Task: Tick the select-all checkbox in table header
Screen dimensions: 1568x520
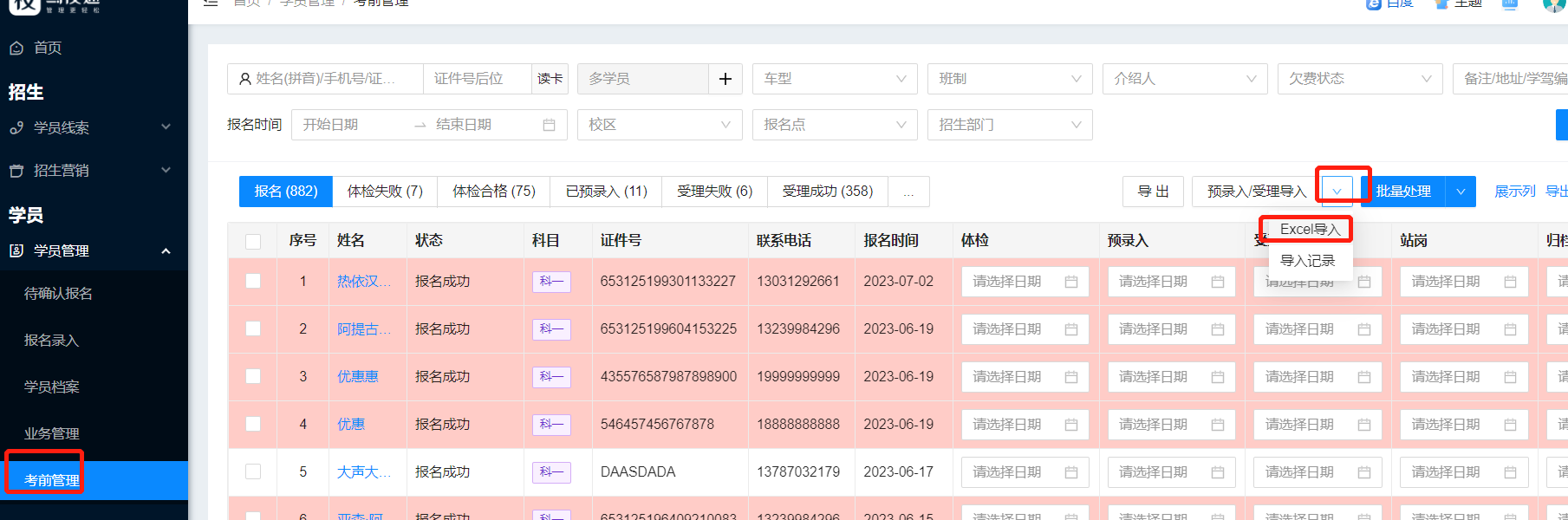Action: pos(253,242)
